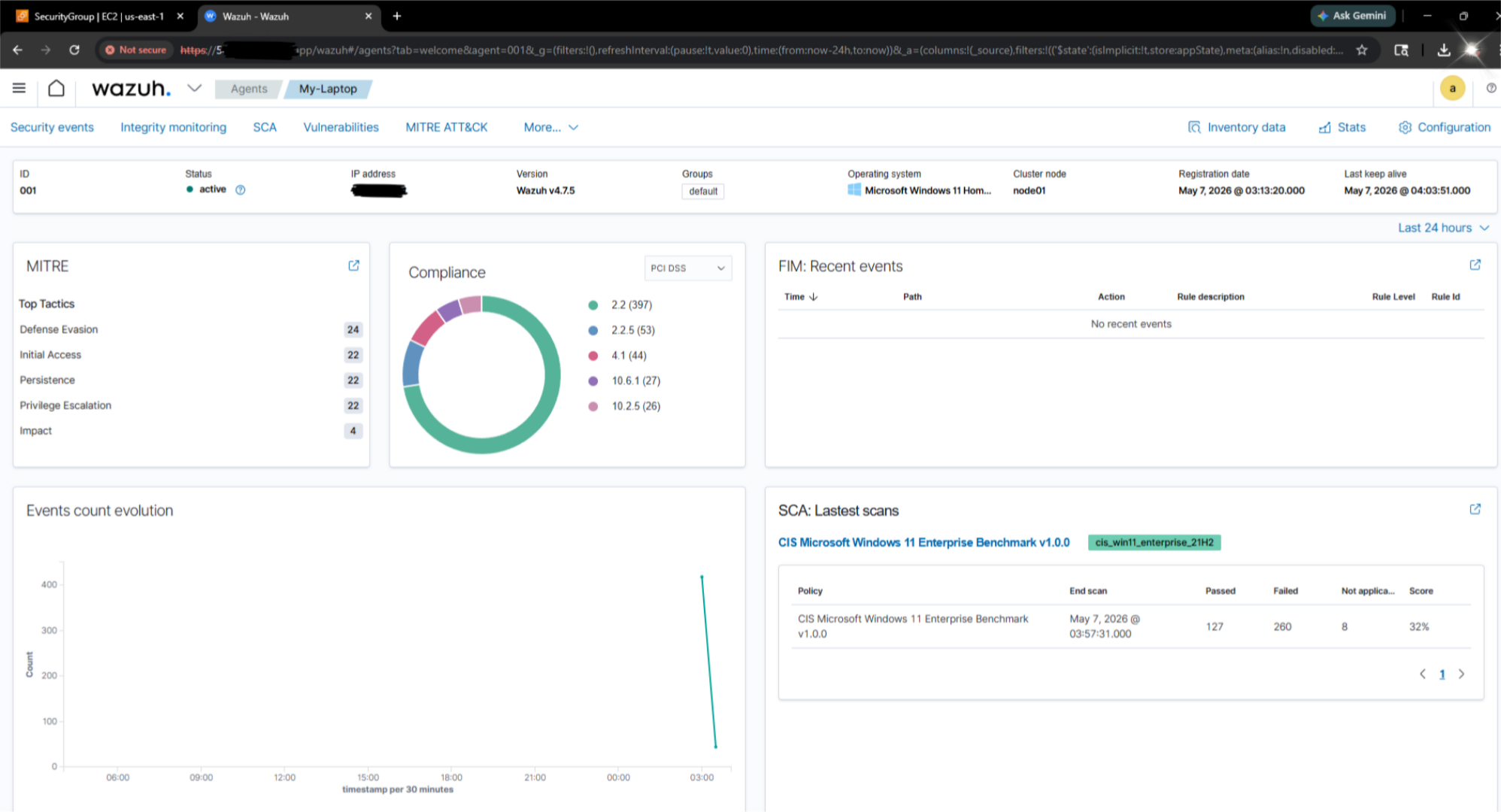Open the Google Lens search icon
The width and height of the screenshot is (1501, 812).
[x=1401, y=50]
